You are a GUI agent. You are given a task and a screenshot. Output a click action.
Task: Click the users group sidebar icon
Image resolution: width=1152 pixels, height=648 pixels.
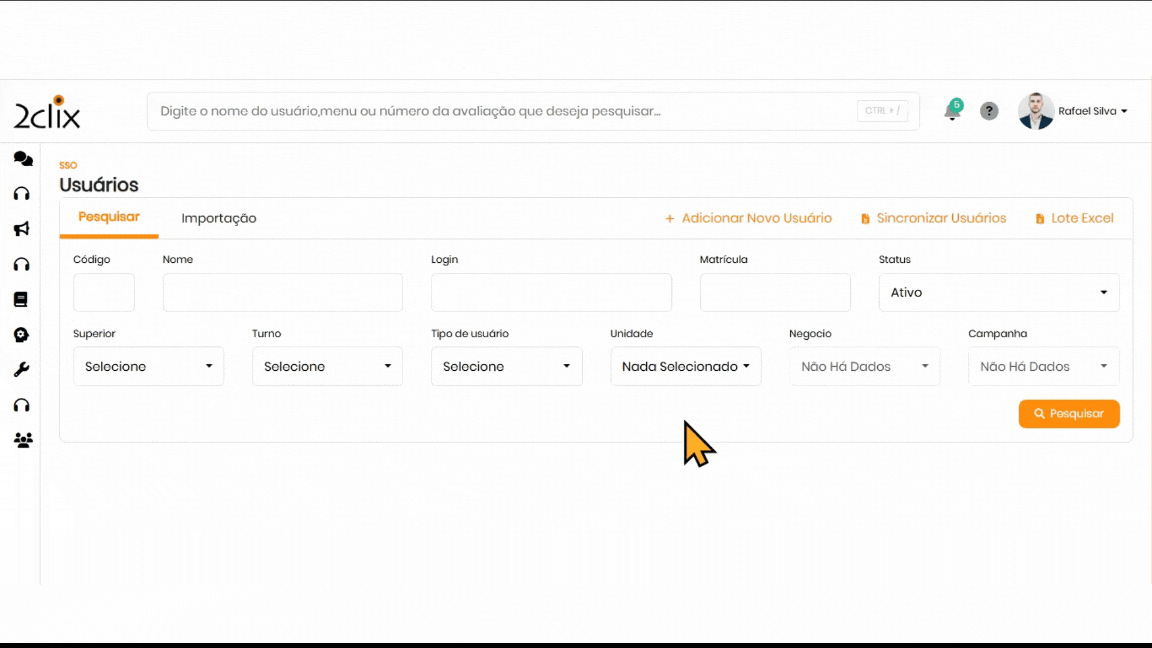click(22, 440)
